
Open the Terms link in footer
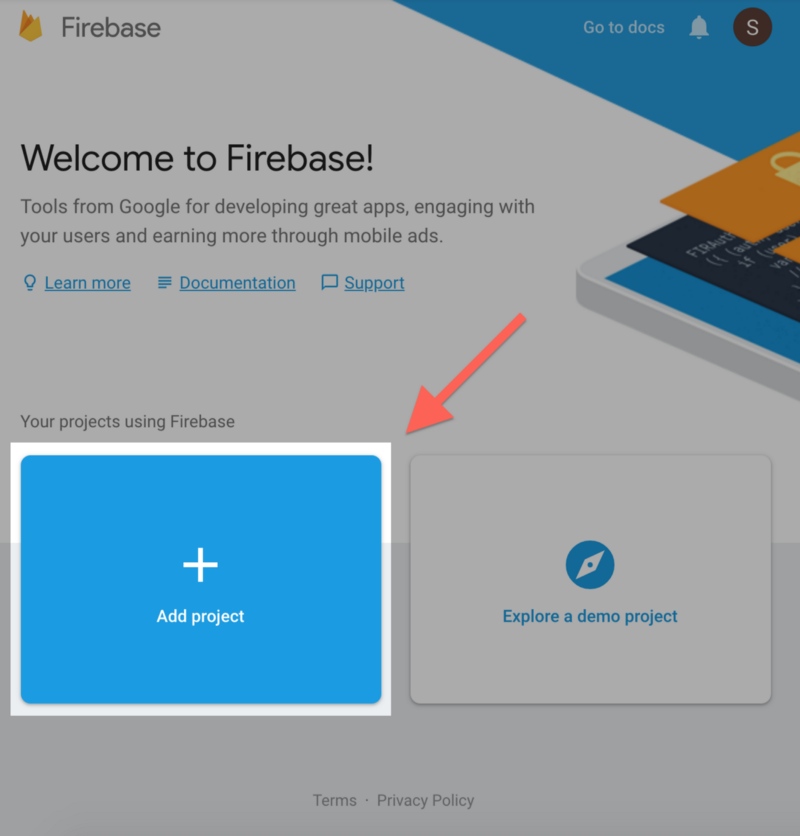coord(334,800)
